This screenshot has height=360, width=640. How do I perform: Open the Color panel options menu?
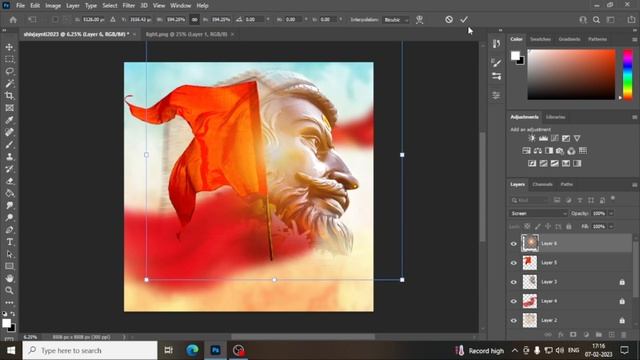634,40
